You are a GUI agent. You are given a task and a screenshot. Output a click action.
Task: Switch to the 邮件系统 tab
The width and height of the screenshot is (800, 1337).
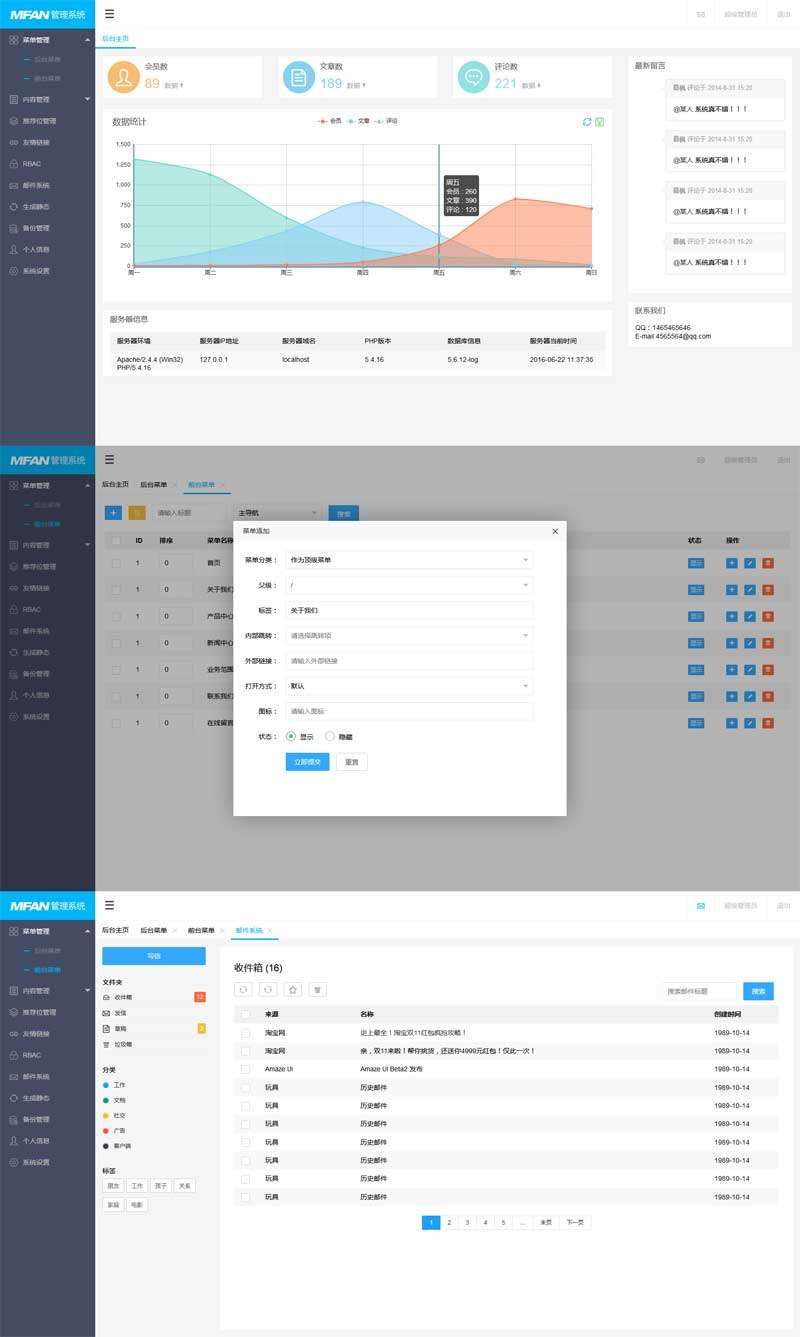[x=248, y=931]
